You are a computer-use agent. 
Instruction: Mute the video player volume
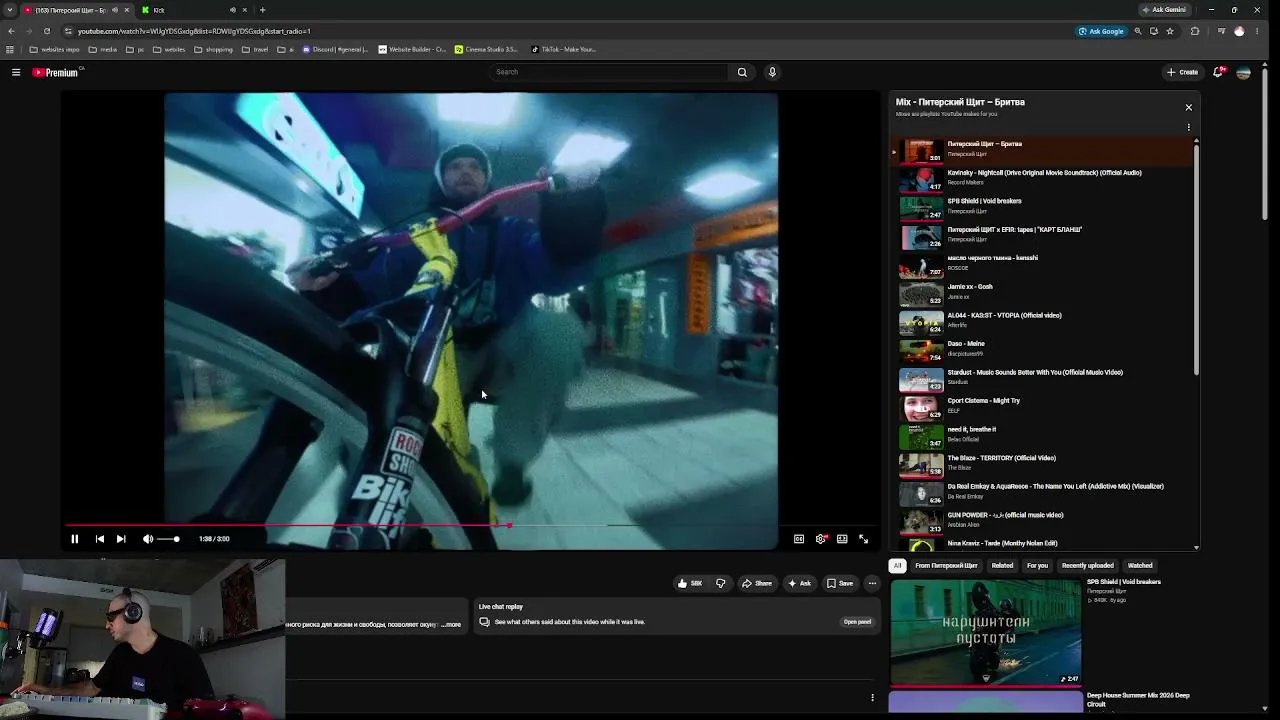tap(148, 539)
